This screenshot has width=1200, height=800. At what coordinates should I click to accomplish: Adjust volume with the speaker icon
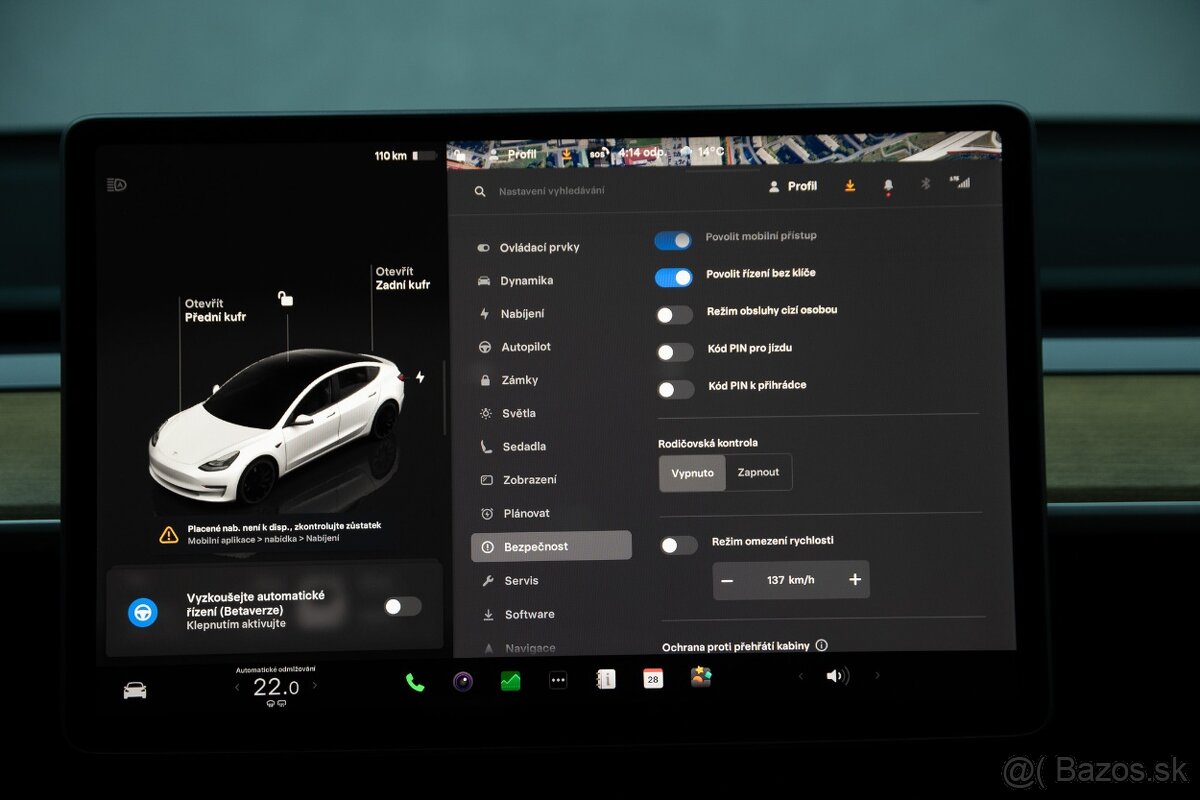839,677
